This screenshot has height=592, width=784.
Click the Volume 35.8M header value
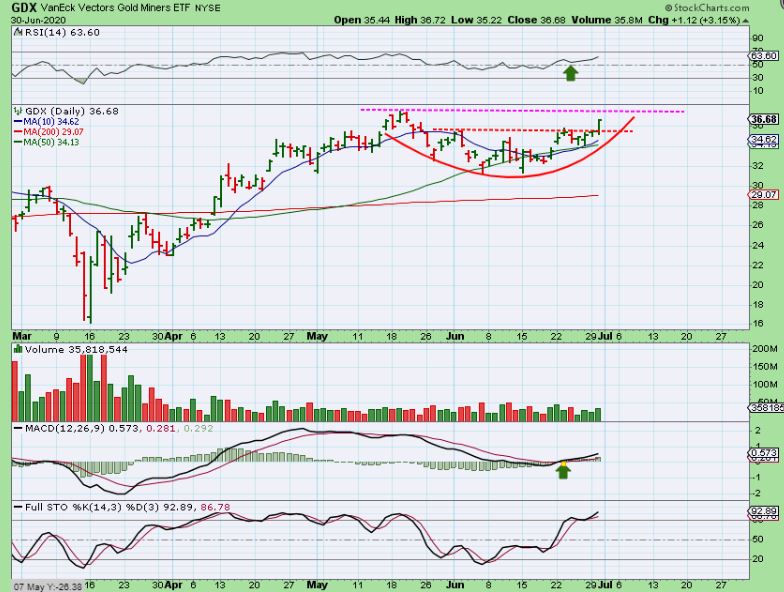606,20
